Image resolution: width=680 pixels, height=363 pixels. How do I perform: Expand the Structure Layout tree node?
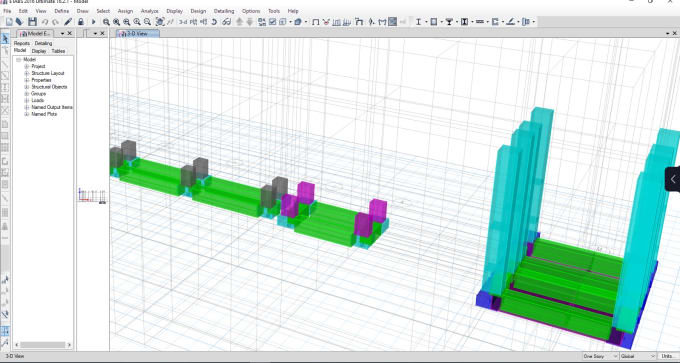pyautogui.click(x=26, y=73)
